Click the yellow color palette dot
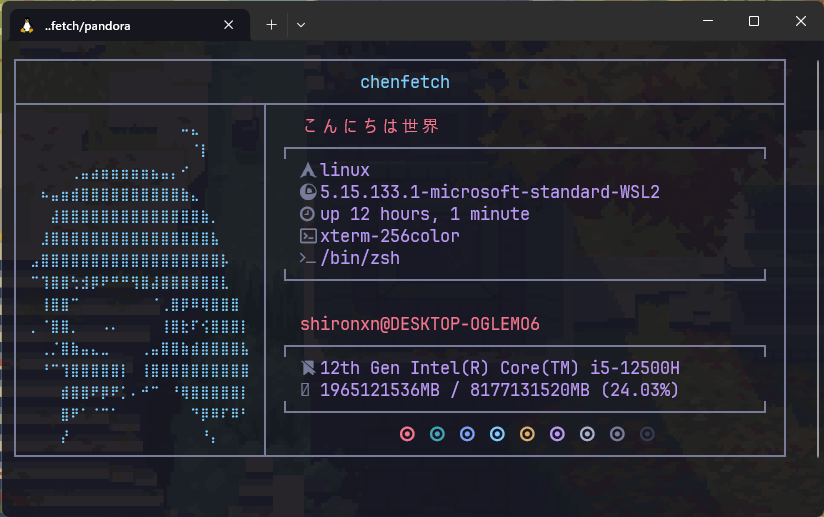Viewport: 824px width, 517px height. [x=527, y=434]
